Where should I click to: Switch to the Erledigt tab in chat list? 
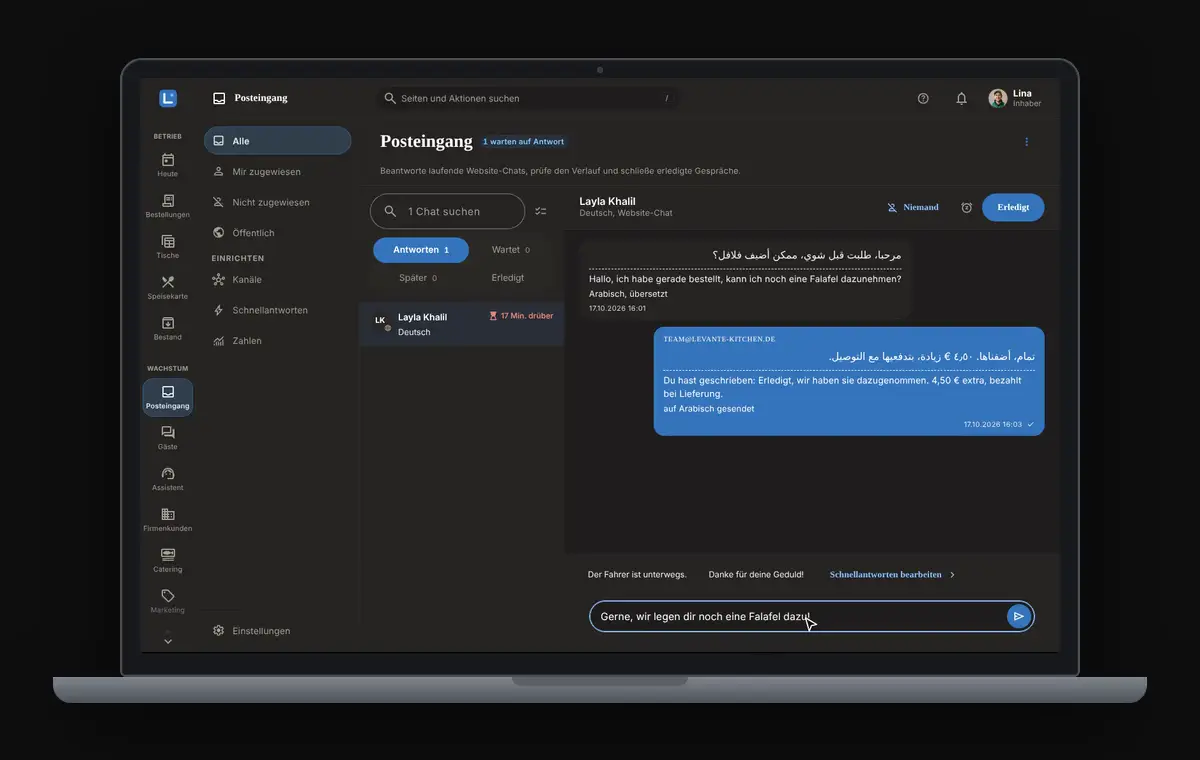point(508,278)
